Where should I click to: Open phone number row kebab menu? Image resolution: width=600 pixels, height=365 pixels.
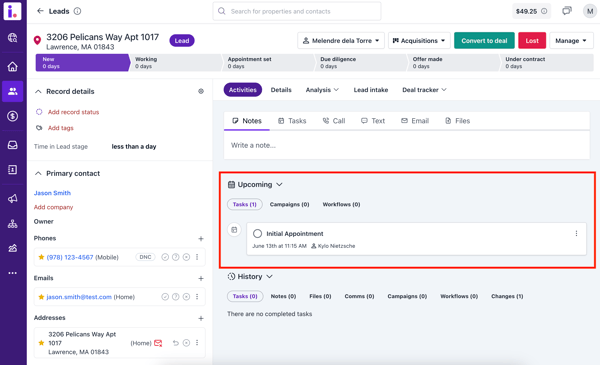click(x=197, y=257)
